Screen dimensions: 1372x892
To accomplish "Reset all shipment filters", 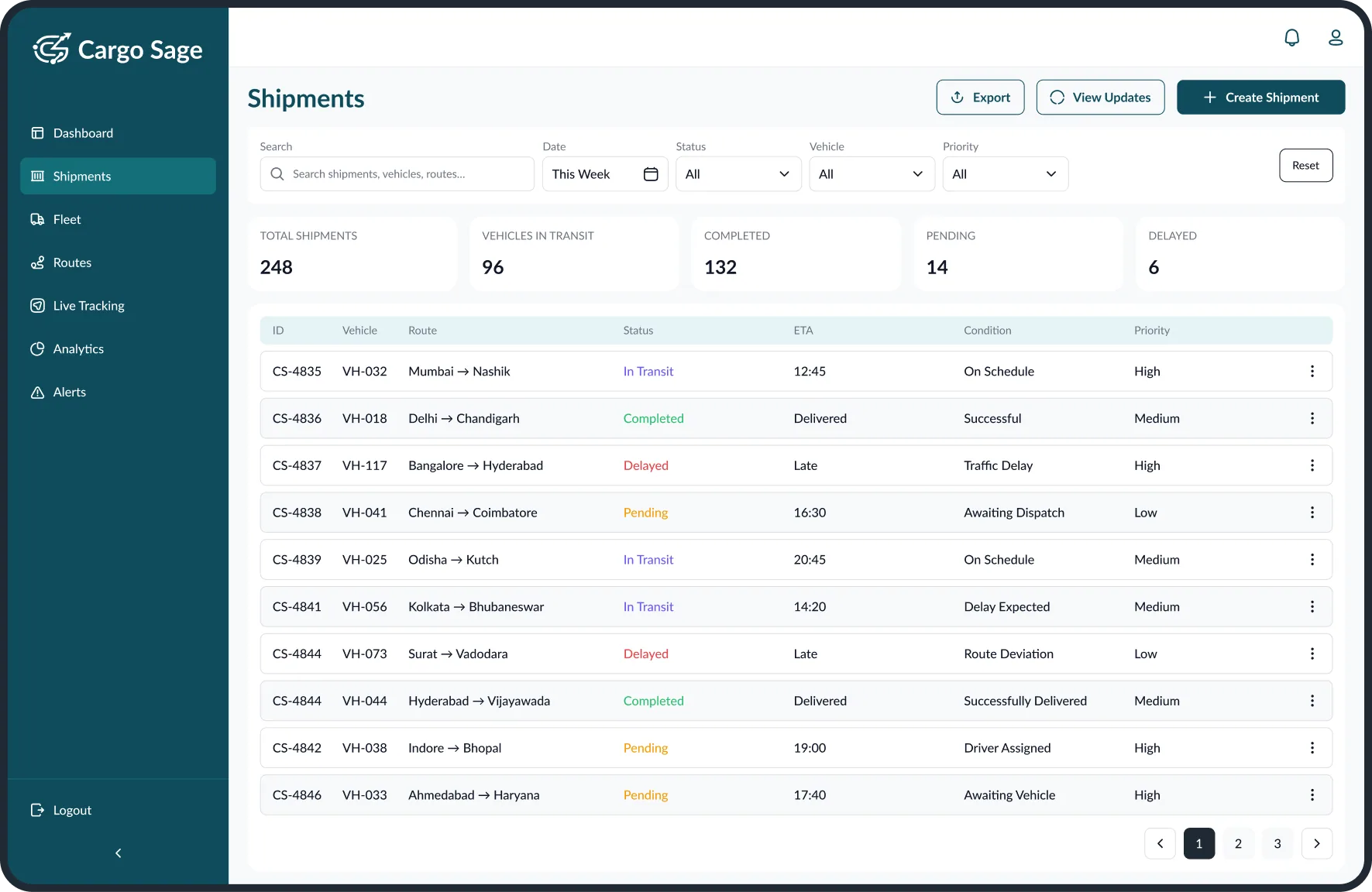I will tap(1305, 165).
